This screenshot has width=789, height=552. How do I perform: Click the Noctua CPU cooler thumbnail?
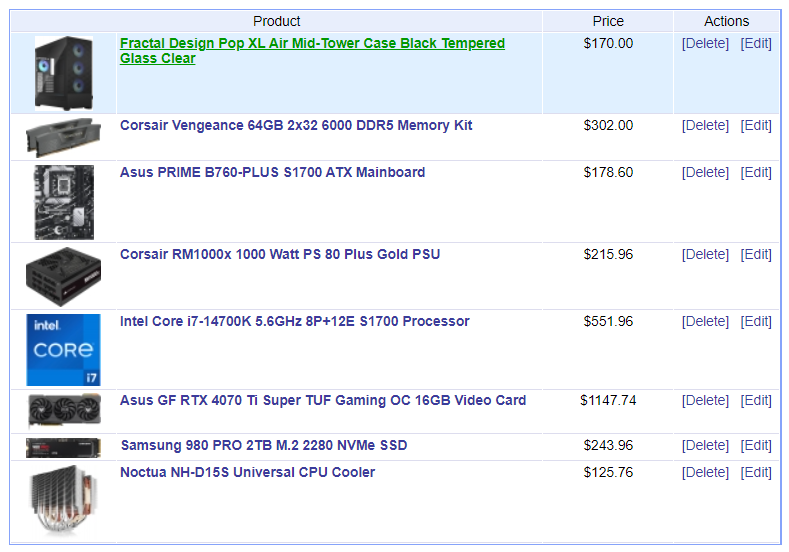63,501
